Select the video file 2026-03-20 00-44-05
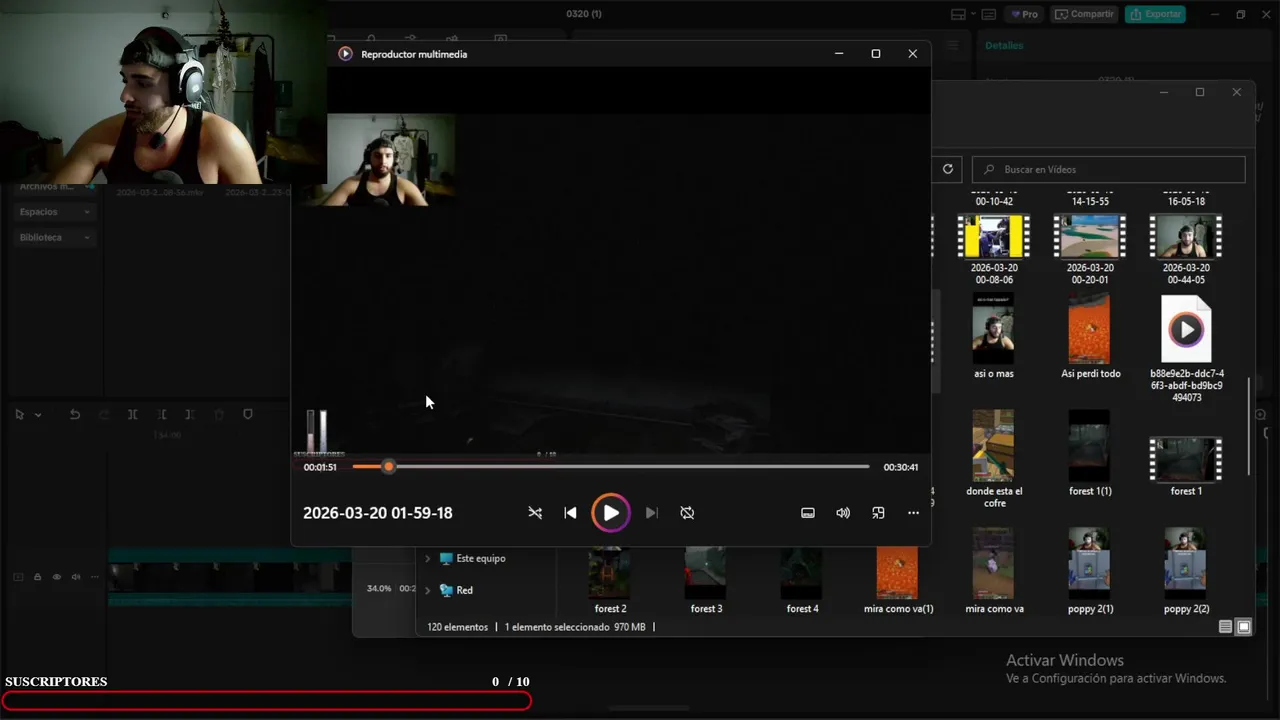 (1186, 250)
